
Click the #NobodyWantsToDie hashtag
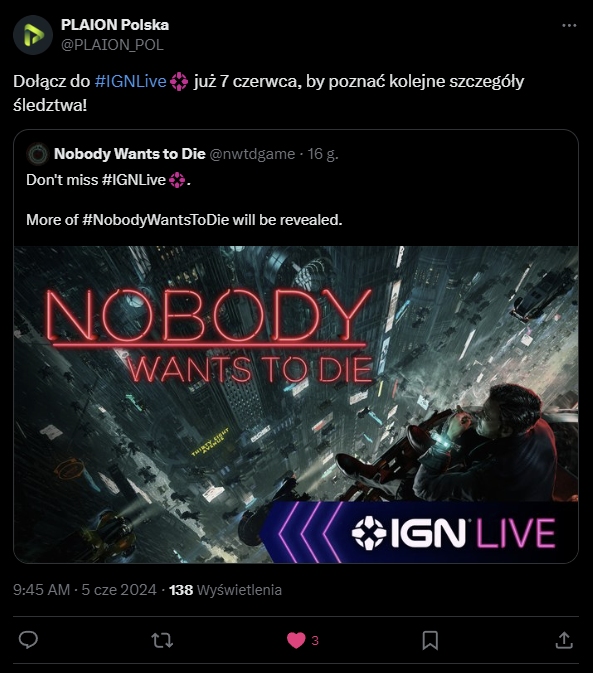tap(155, 220)
